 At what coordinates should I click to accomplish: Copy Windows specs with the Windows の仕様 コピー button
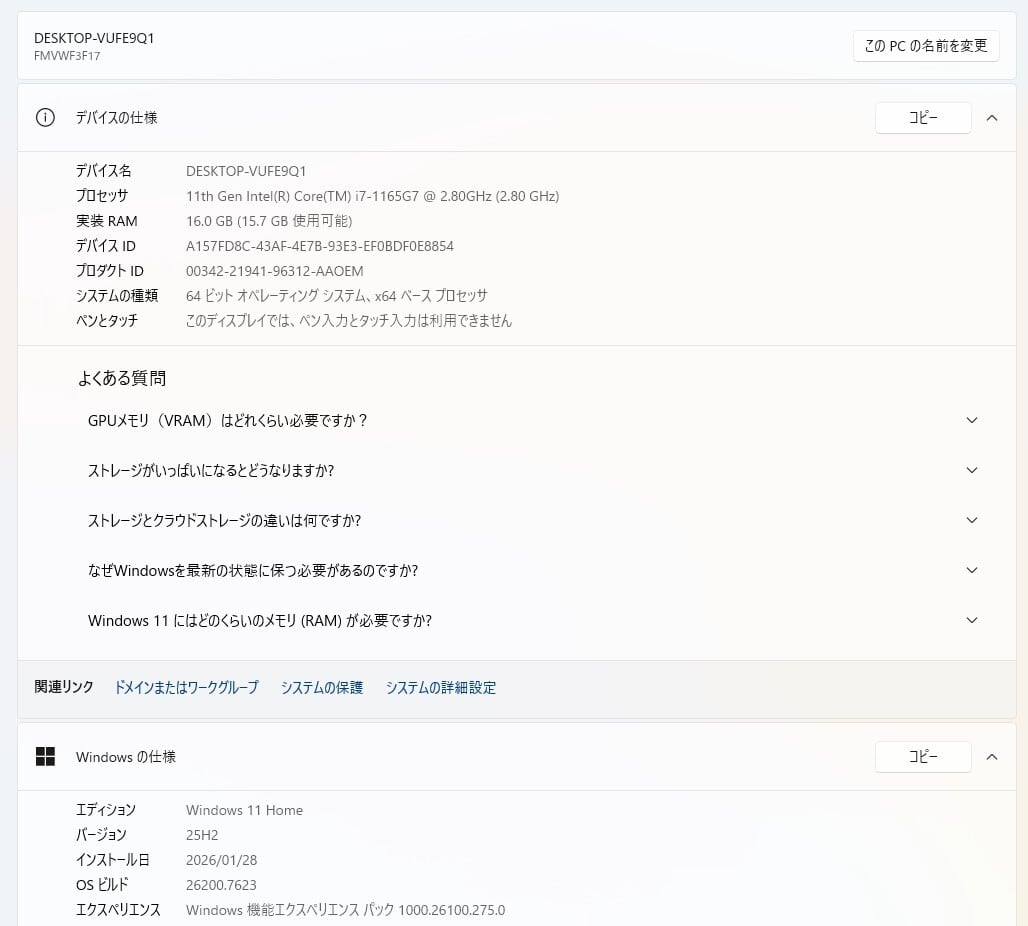click(x=922, y=757)
